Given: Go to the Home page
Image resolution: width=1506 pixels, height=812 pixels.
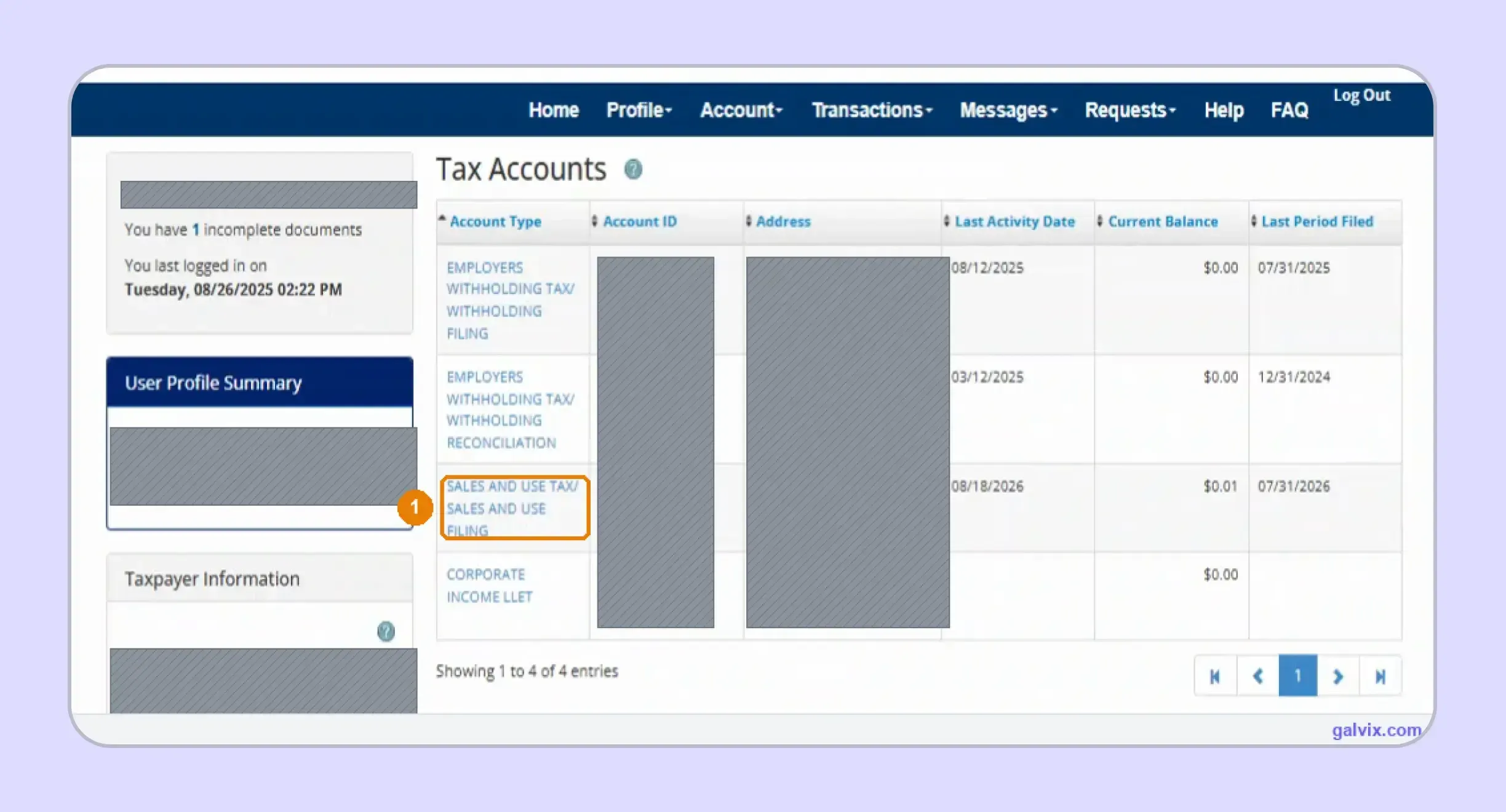Looking at the screenshot, I should coord(554,110).
